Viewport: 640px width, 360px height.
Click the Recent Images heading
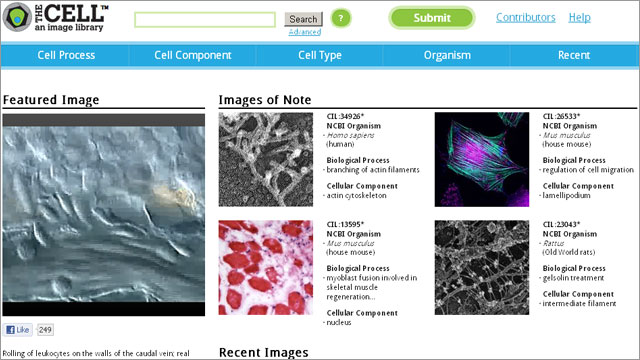[x=264, y=353]
